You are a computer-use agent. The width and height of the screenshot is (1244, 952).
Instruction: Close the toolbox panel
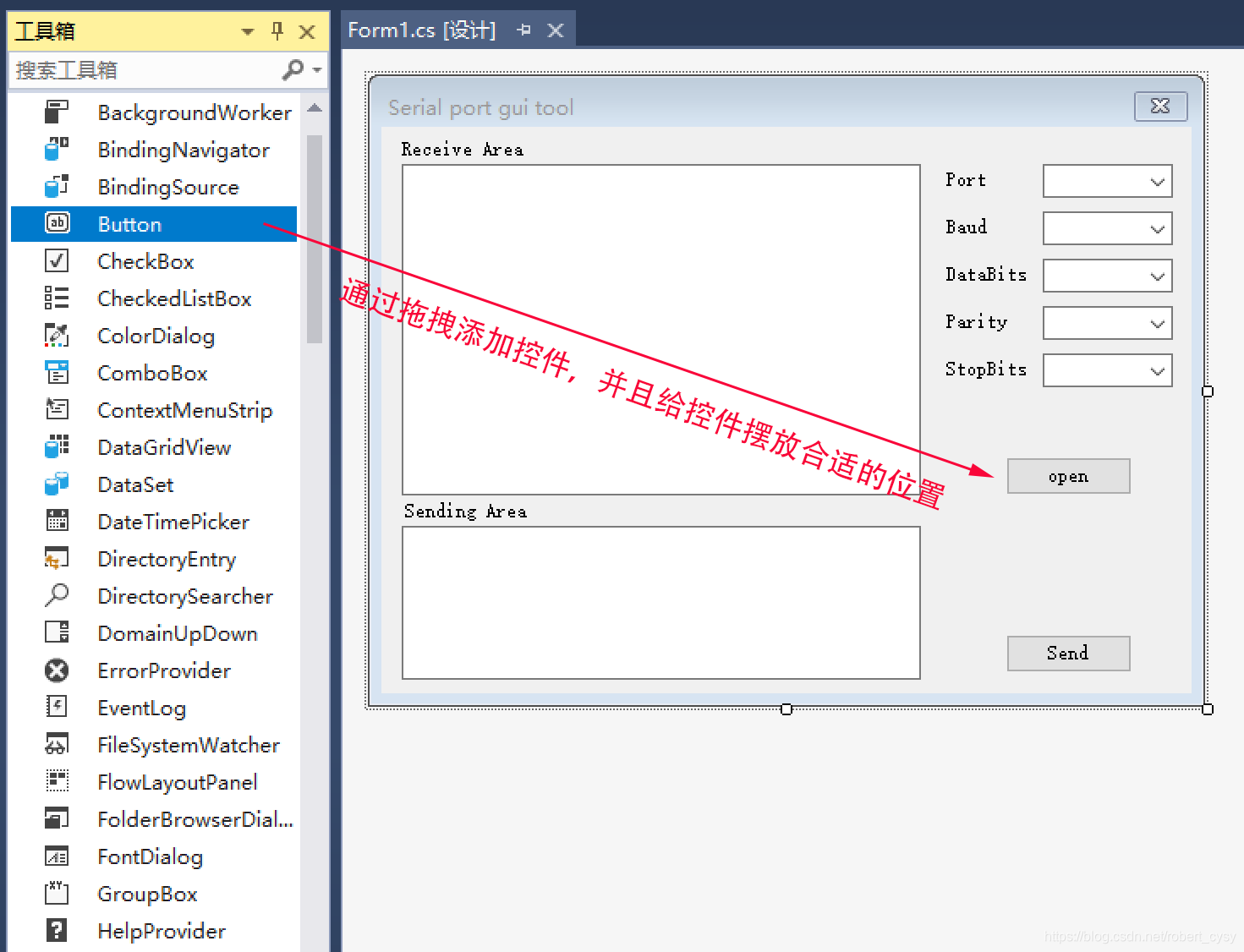pos(307,32)
